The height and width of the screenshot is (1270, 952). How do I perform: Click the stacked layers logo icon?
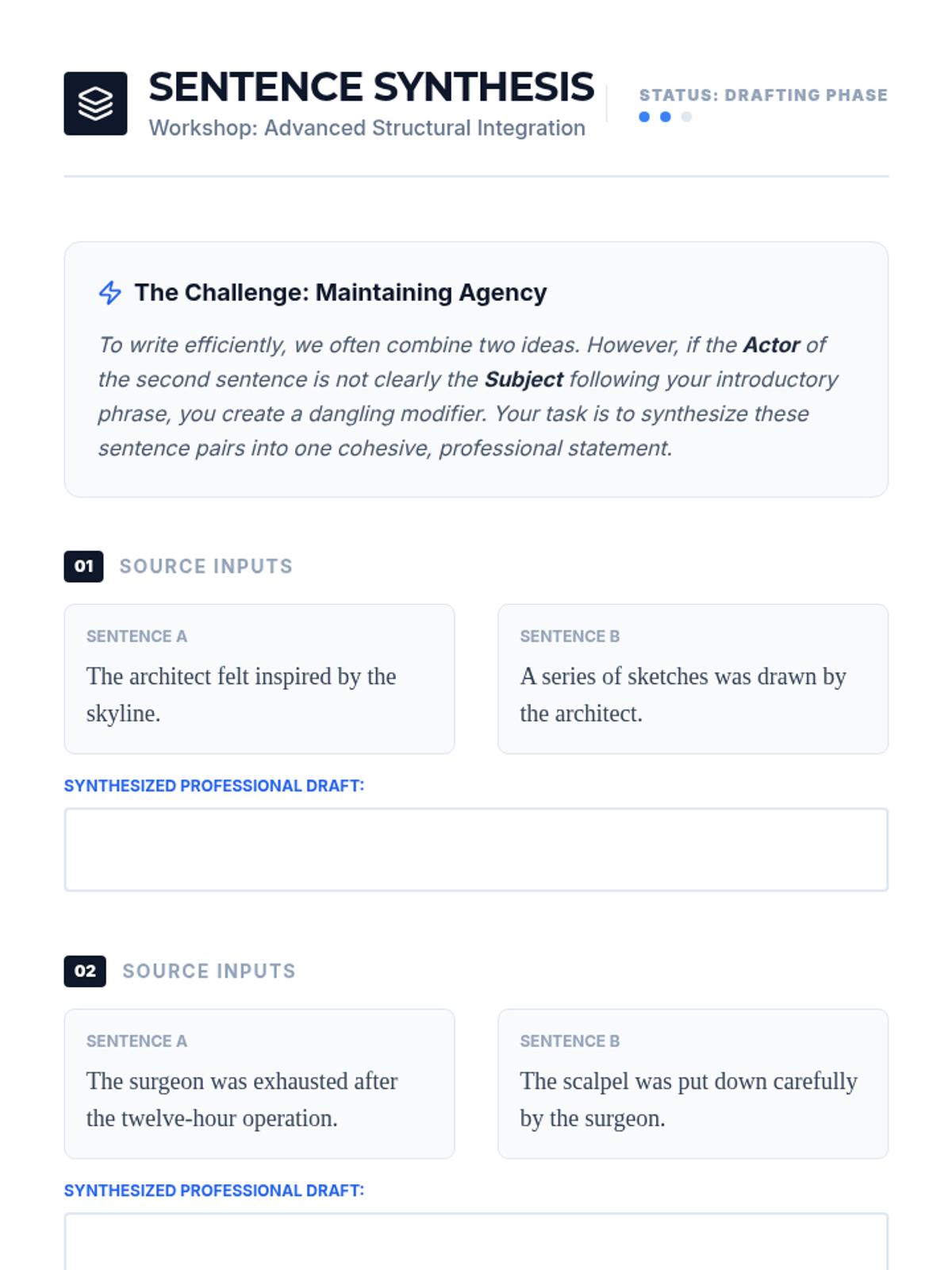[x=95, y=103]
